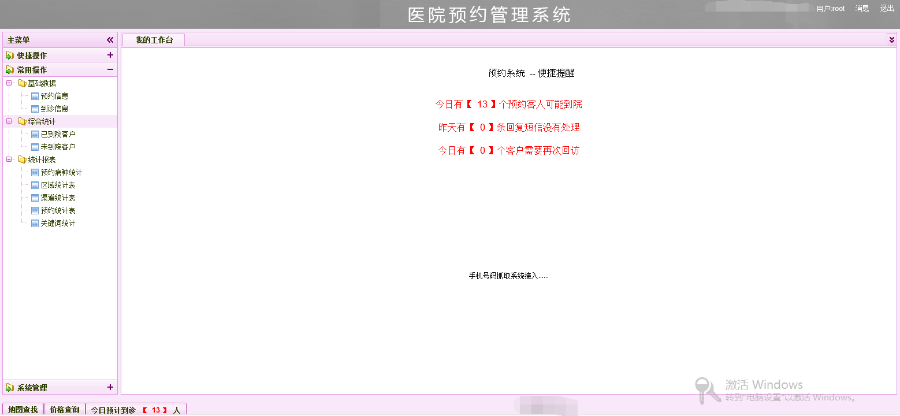Image resolution: width=900 pixels, height=416 pixels.
Task: Select 预约信息 in the tree
Action: point(55,96)
